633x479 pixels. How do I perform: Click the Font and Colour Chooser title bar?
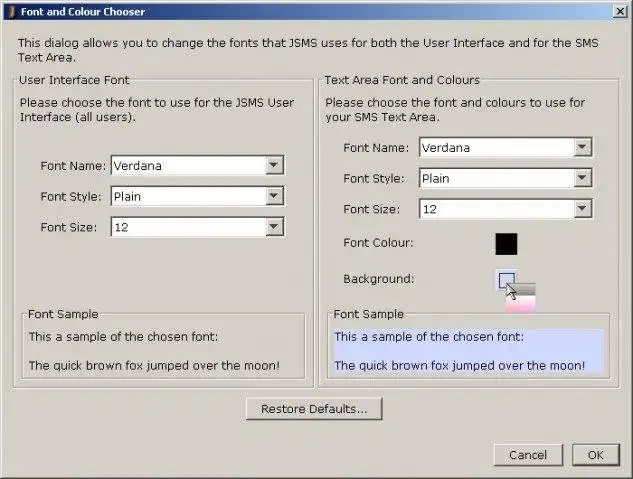pos(300,12)
